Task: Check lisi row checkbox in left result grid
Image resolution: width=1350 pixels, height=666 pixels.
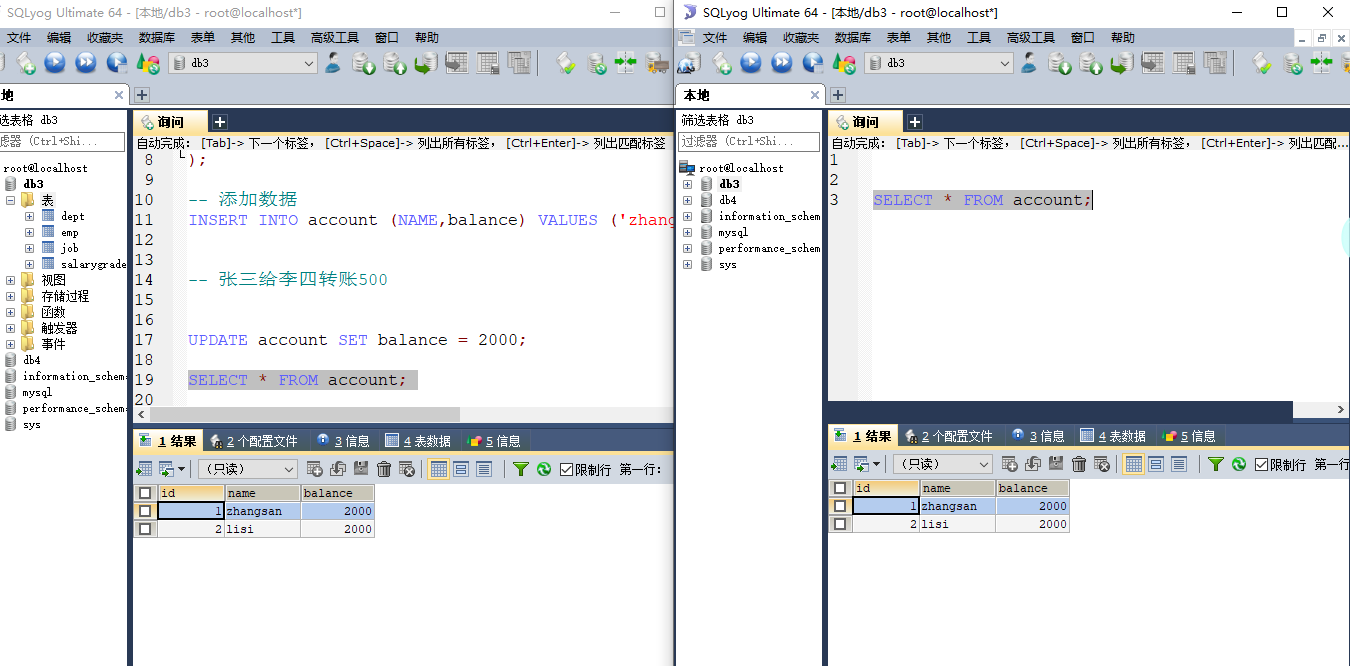Action: tap(145, 529)
